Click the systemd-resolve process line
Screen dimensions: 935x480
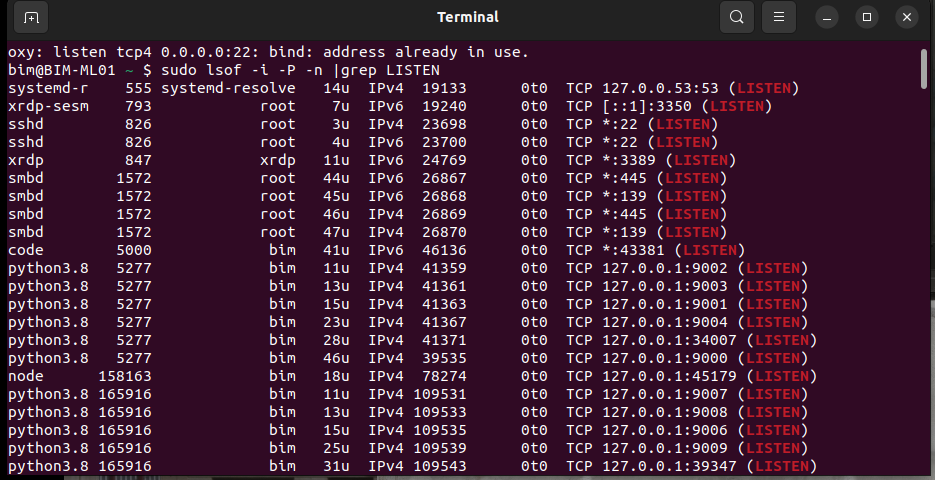pos(404,88)
